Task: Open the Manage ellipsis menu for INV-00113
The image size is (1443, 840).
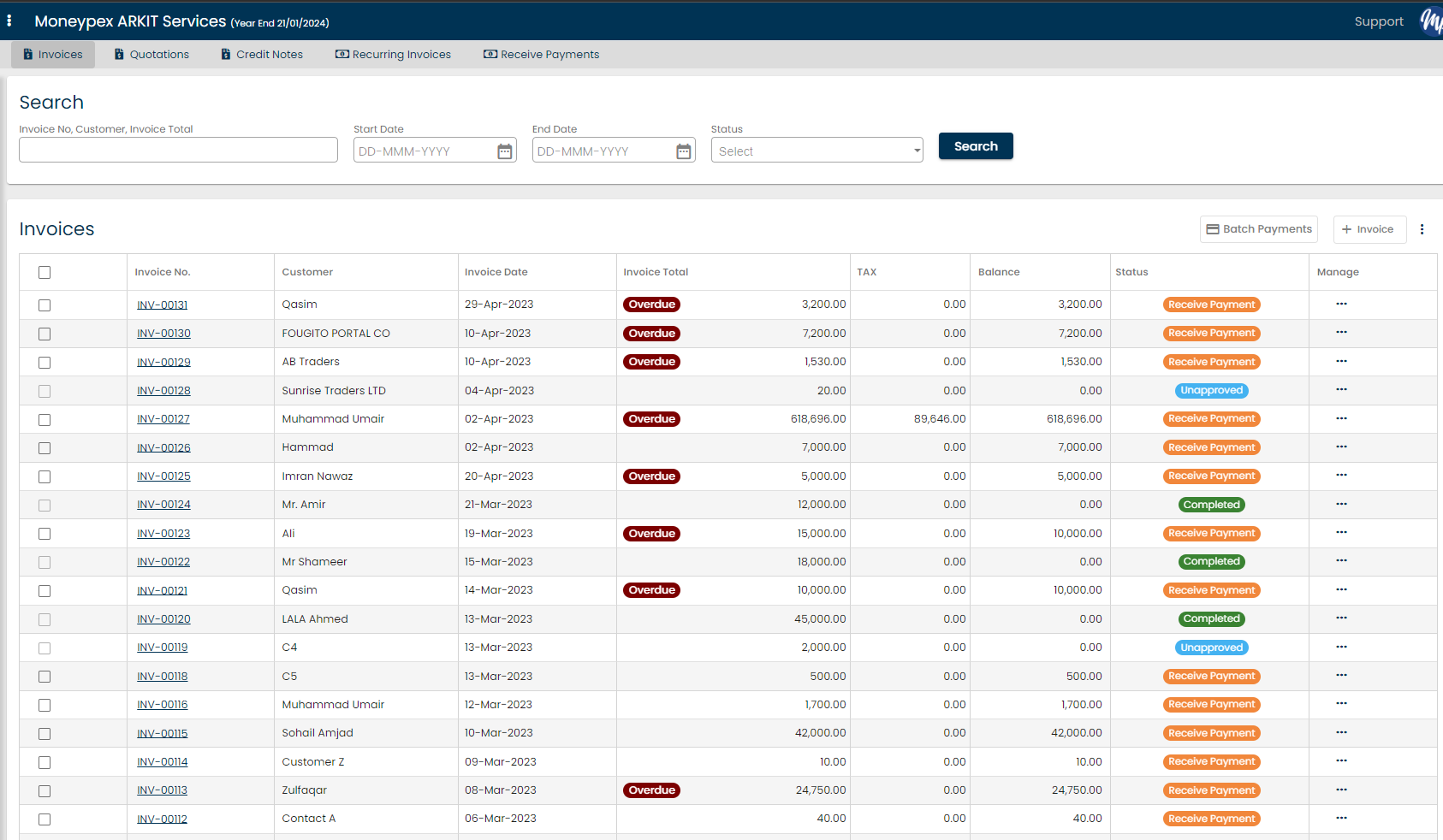Action: pyautogui.click(x=1341, y=790)
